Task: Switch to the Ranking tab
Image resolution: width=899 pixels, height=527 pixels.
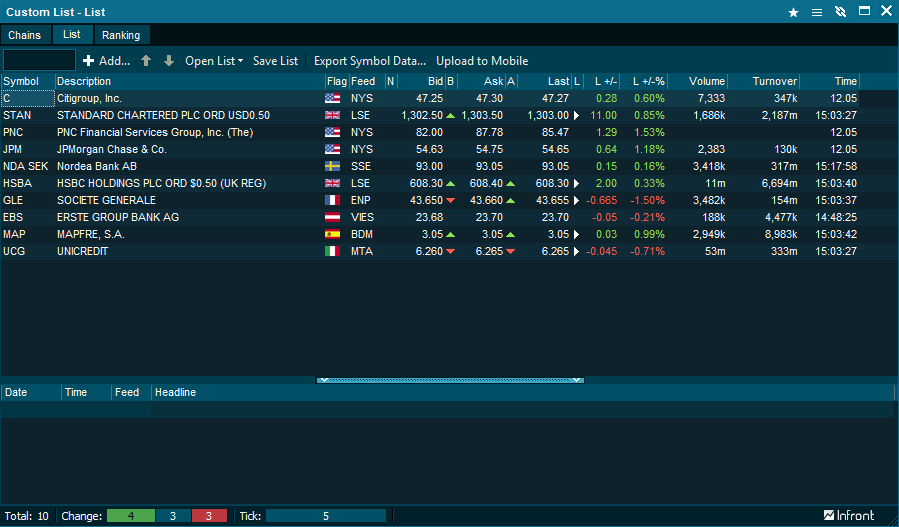Action: coord(122,35)
